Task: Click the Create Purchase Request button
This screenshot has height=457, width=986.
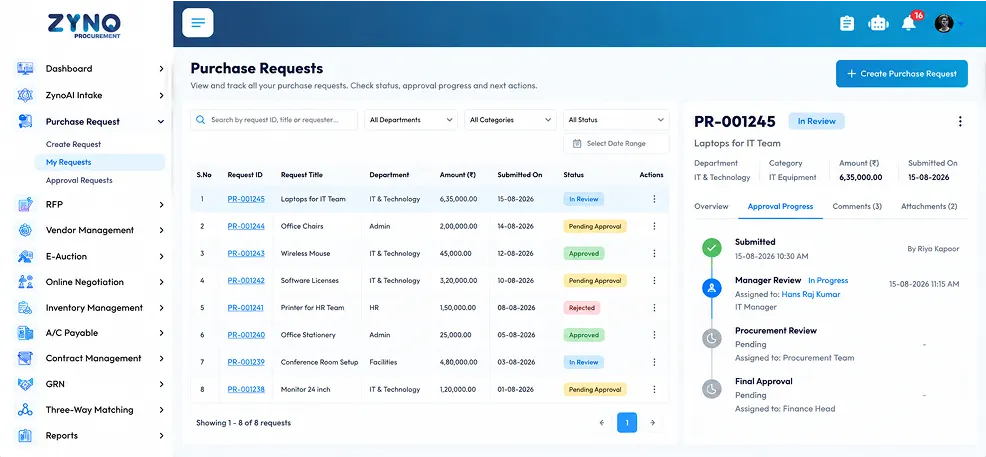Action: coord(901,74)
